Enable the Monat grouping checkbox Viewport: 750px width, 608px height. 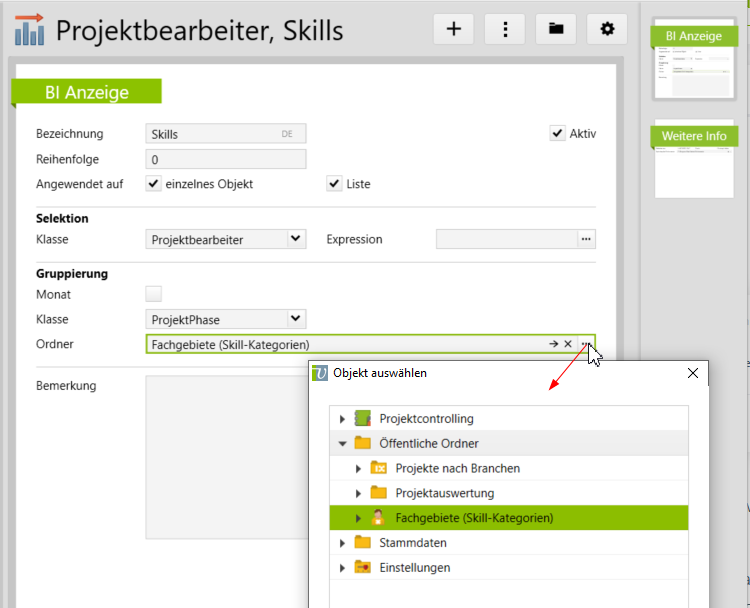point(154,294)
